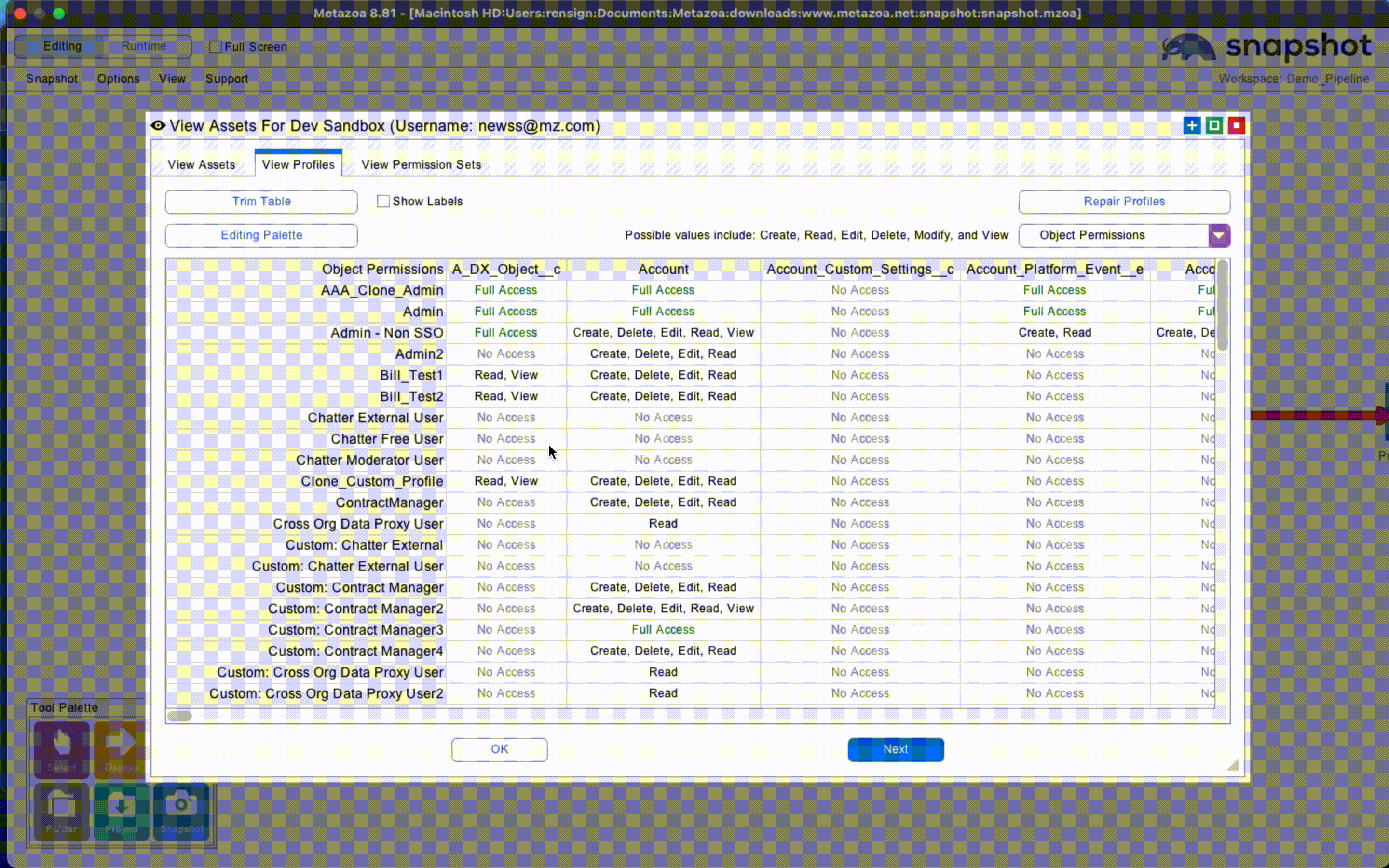Select the Admin2 profile row label

point(419,354)
